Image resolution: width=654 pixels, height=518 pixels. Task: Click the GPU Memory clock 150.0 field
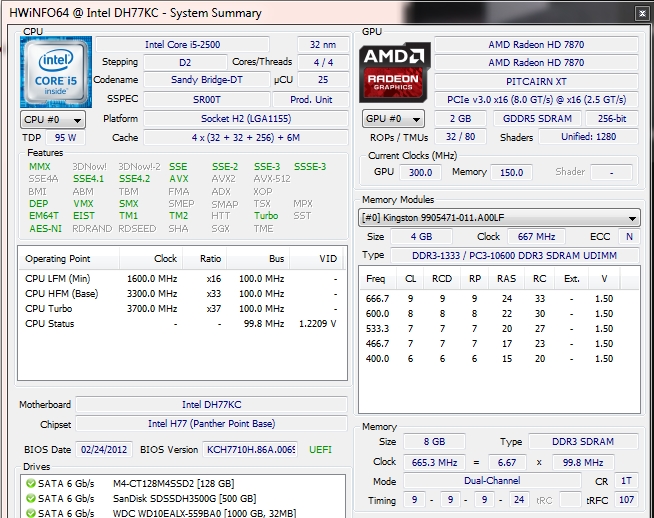511,172
